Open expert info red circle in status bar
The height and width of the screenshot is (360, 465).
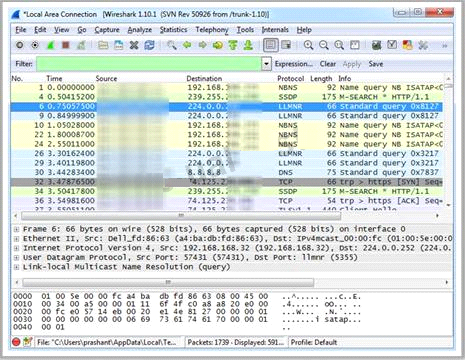(x=16, y=342)
